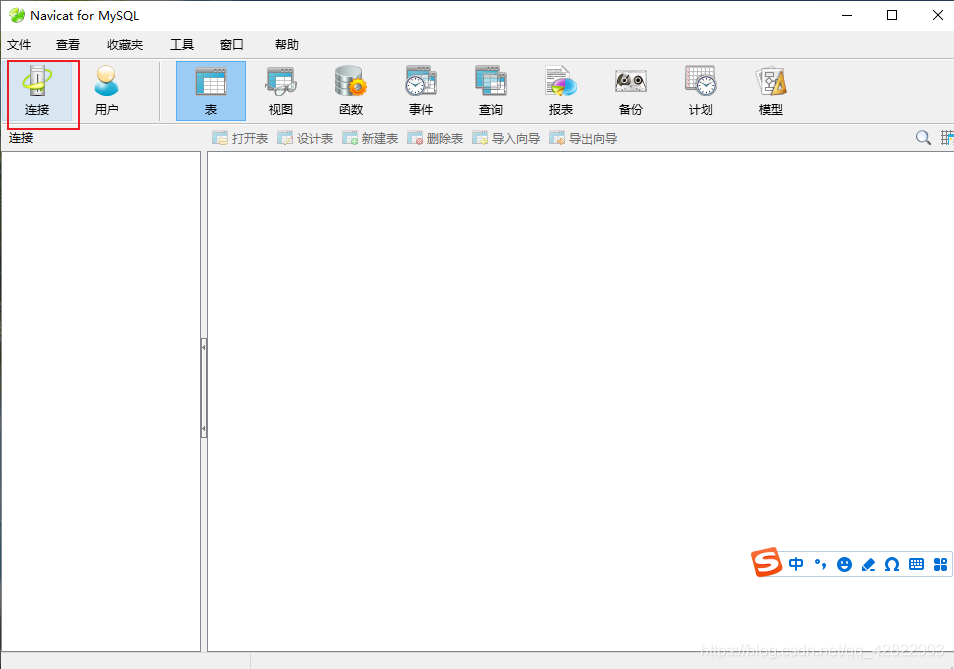Open the 备份 (Backup) icon
Screen dimensions: 954x669
(631, 91)
